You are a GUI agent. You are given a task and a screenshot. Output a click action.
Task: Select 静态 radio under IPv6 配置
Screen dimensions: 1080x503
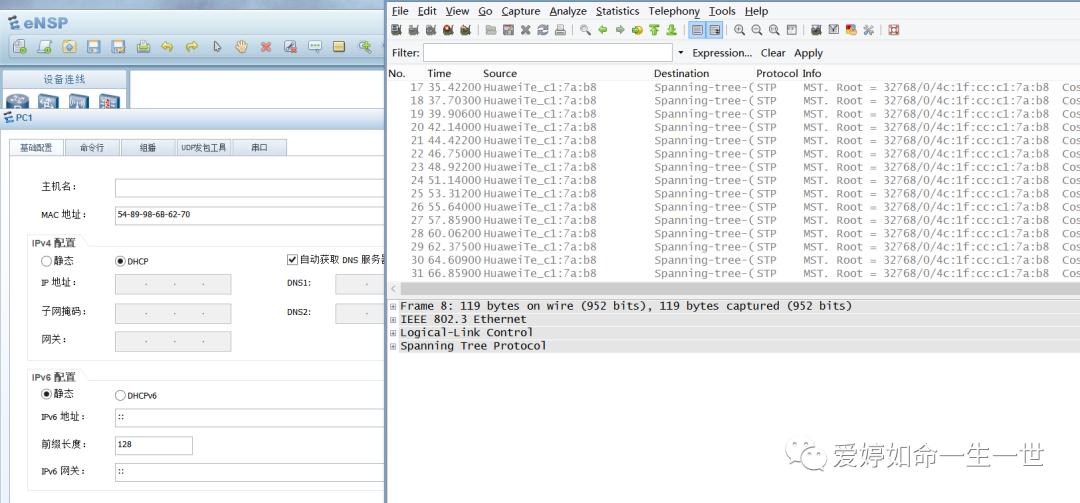point(47,394)
